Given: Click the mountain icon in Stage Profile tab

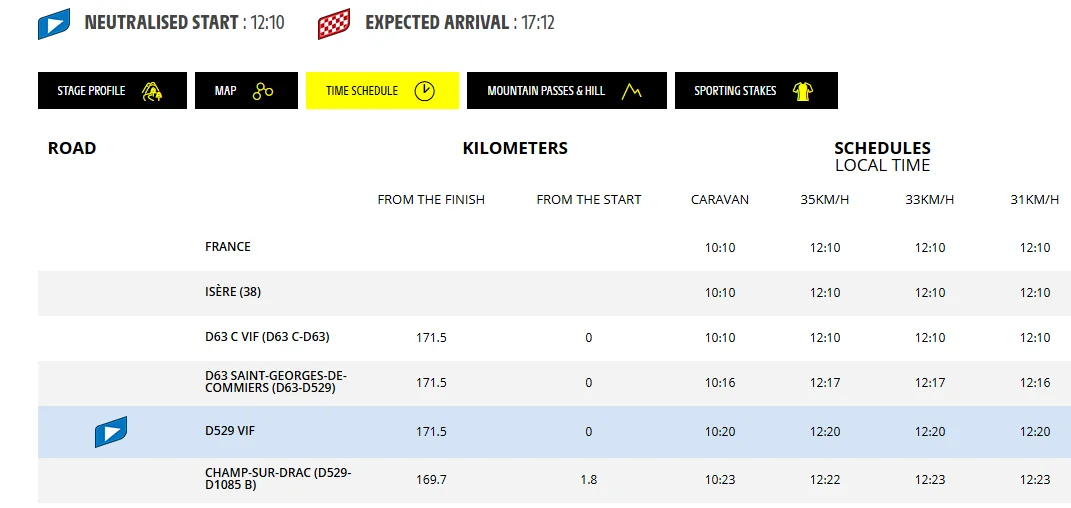Looking at the screenshot, I should (152, 91).
